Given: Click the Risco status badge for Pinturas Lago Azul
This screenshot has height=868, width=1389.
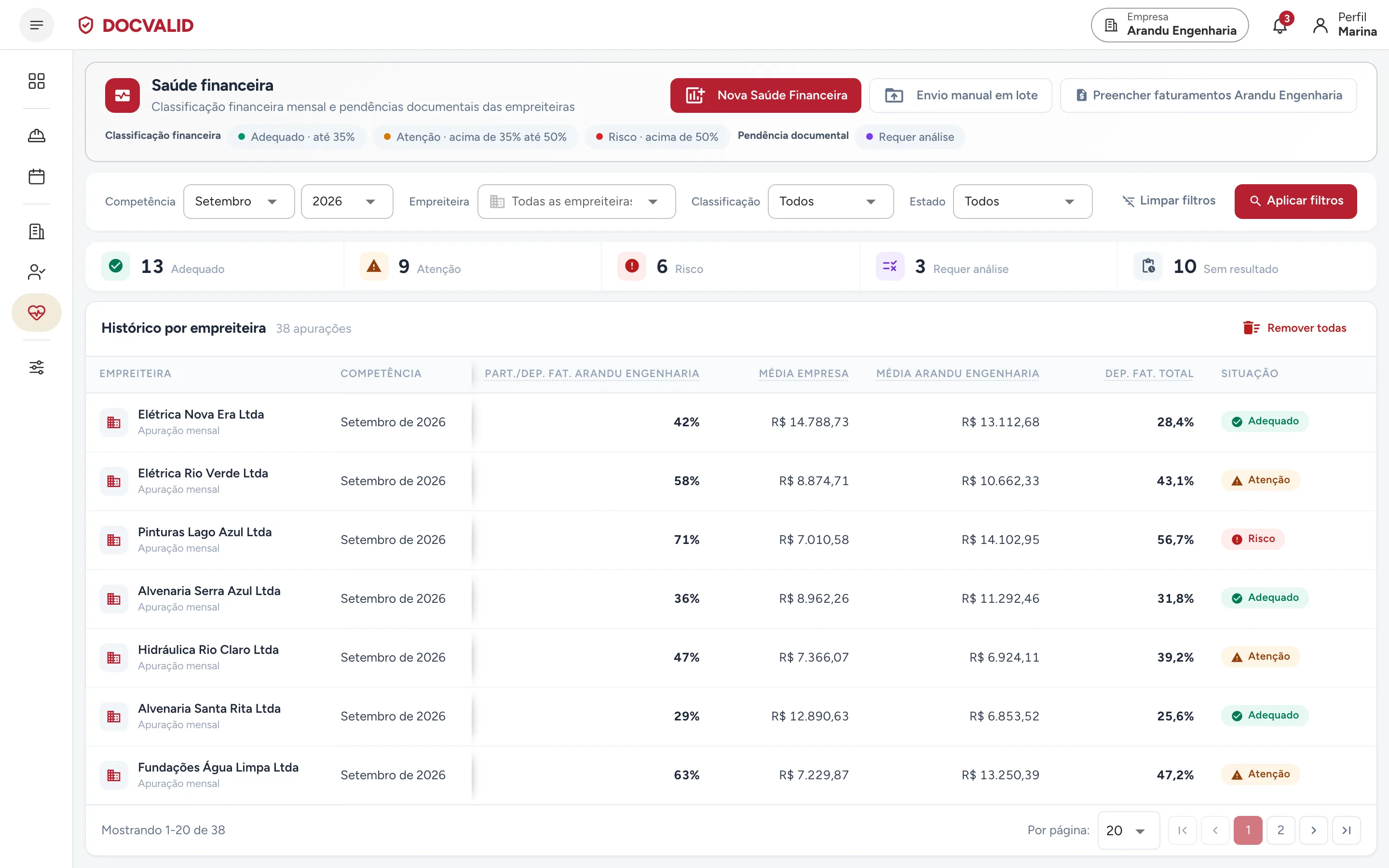Looking at the screenshot, I should click(1253, 539).
